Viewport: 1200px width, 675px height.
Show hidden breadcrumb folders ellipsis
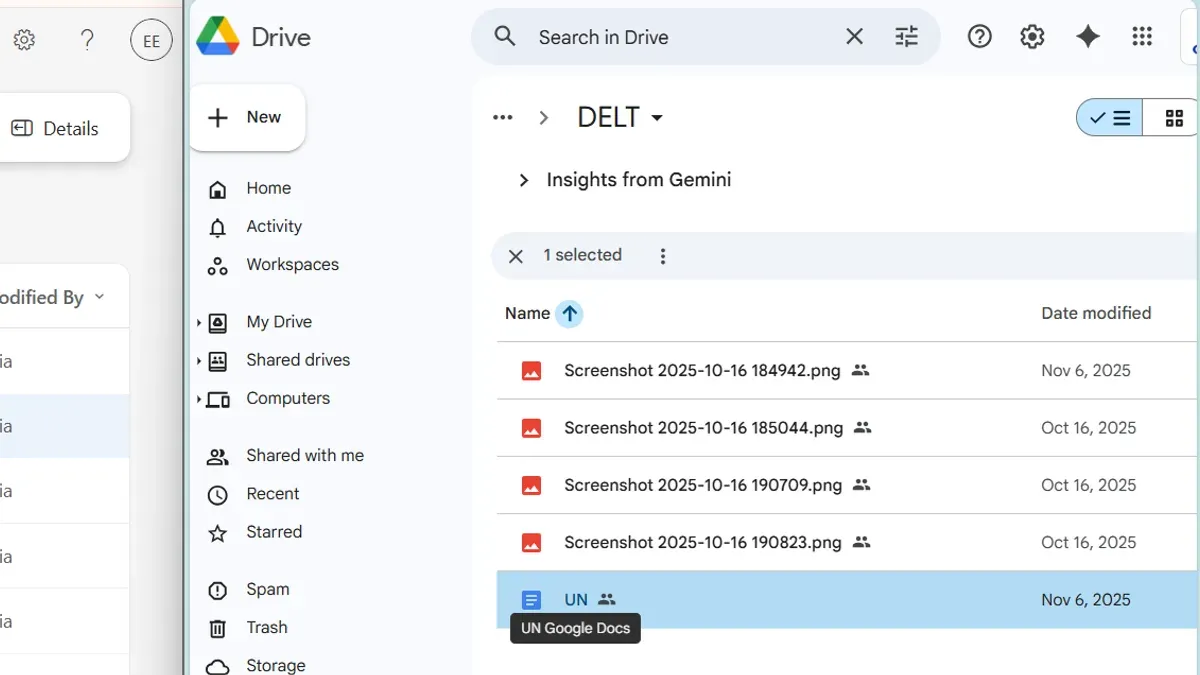point(502,118)
